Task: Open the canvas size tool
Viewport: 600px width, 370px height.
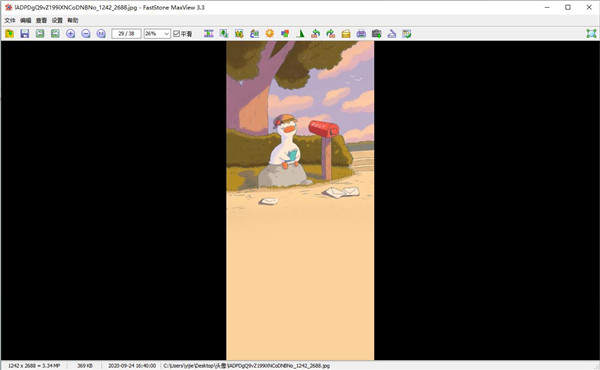Action: (x=254, y=34)
